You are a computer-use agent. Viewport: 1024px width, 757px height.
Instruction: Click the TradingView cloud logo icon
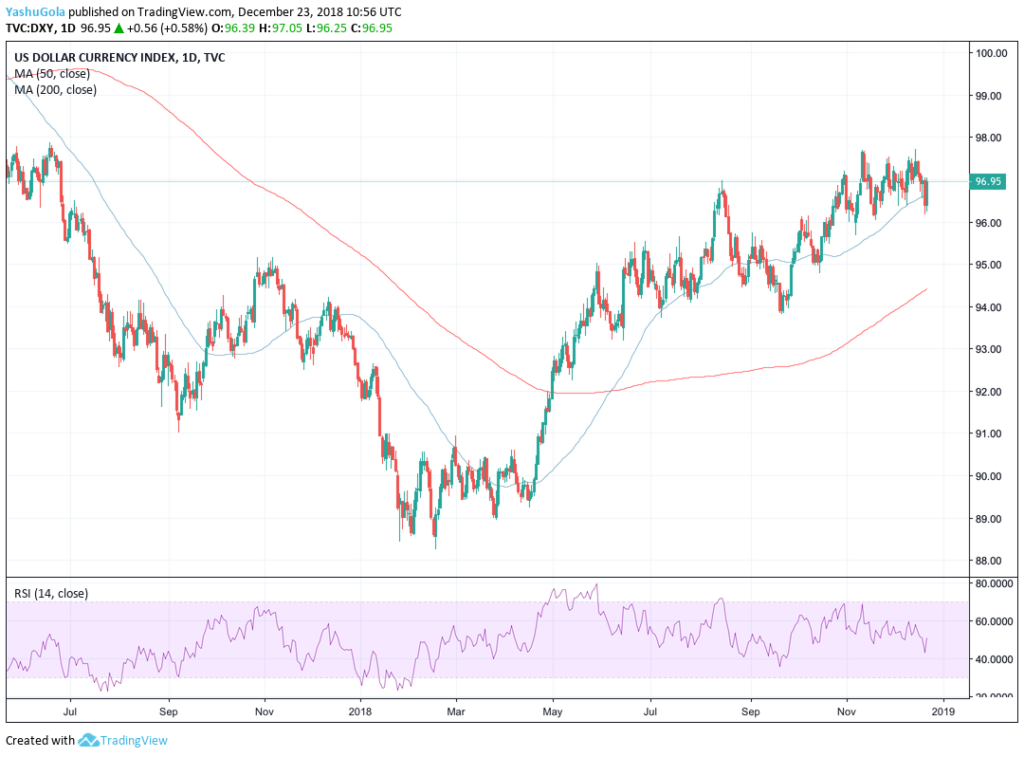click(87, 741)
